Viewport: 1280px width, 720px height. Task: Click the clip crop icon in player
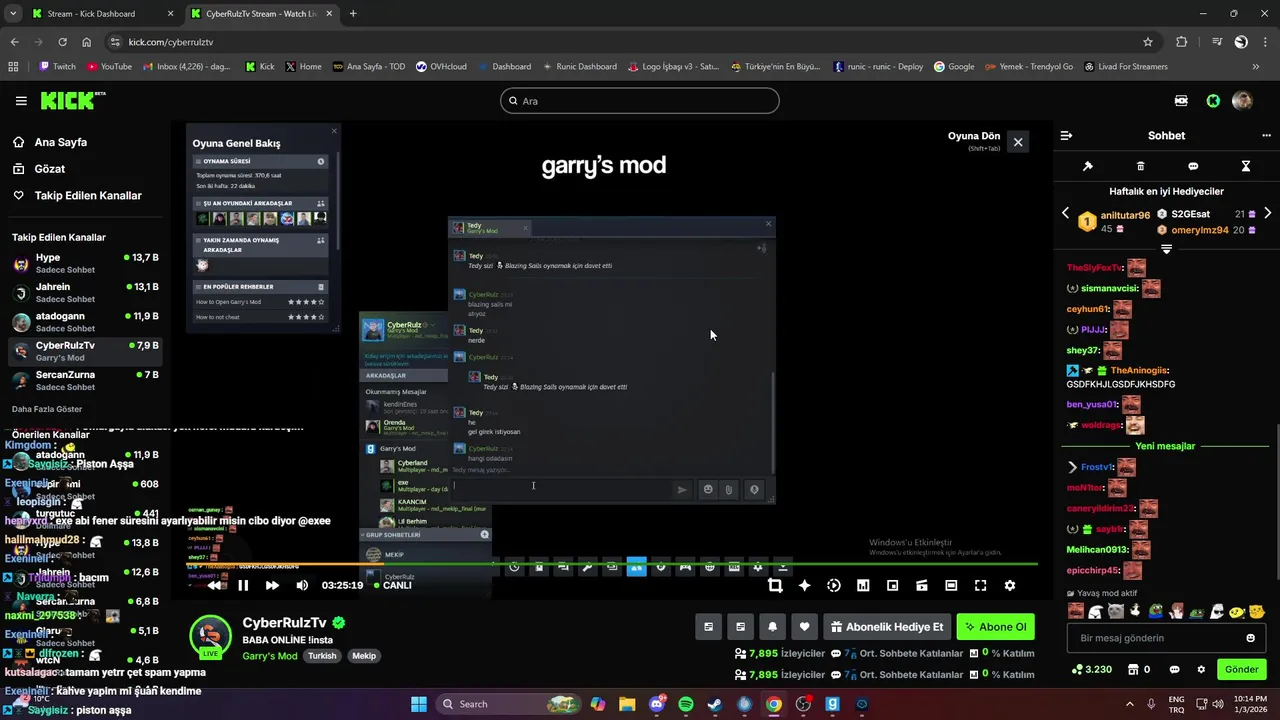point(775,586)
